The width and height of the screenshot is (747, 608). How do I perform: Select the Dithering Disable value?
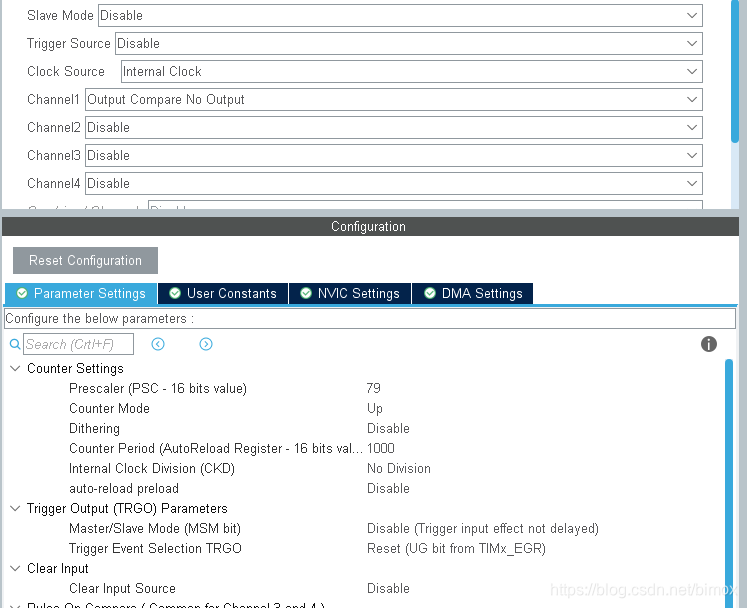pos(388,428)
